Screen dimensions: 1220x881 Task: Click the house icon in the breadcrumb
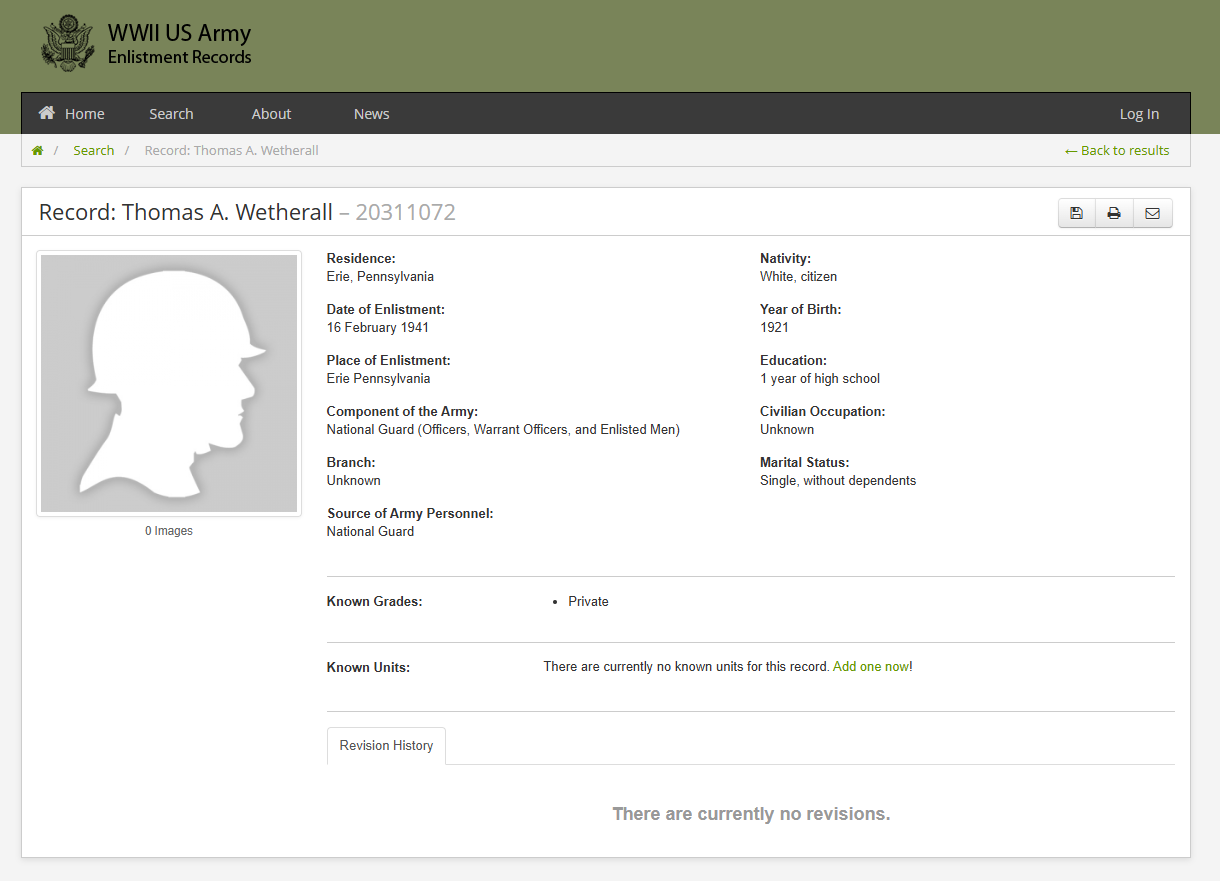pos(38,151)
